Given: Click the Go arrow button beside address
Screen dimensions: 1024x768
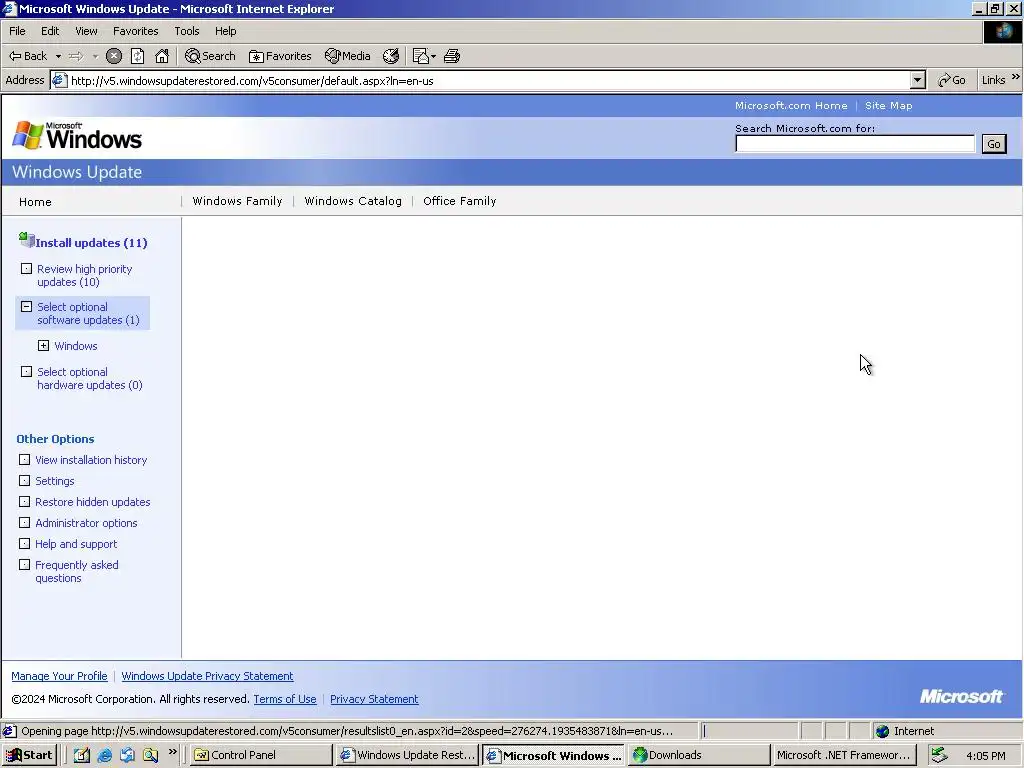Looking at the screenshot, I should click(x=952, y=80).
